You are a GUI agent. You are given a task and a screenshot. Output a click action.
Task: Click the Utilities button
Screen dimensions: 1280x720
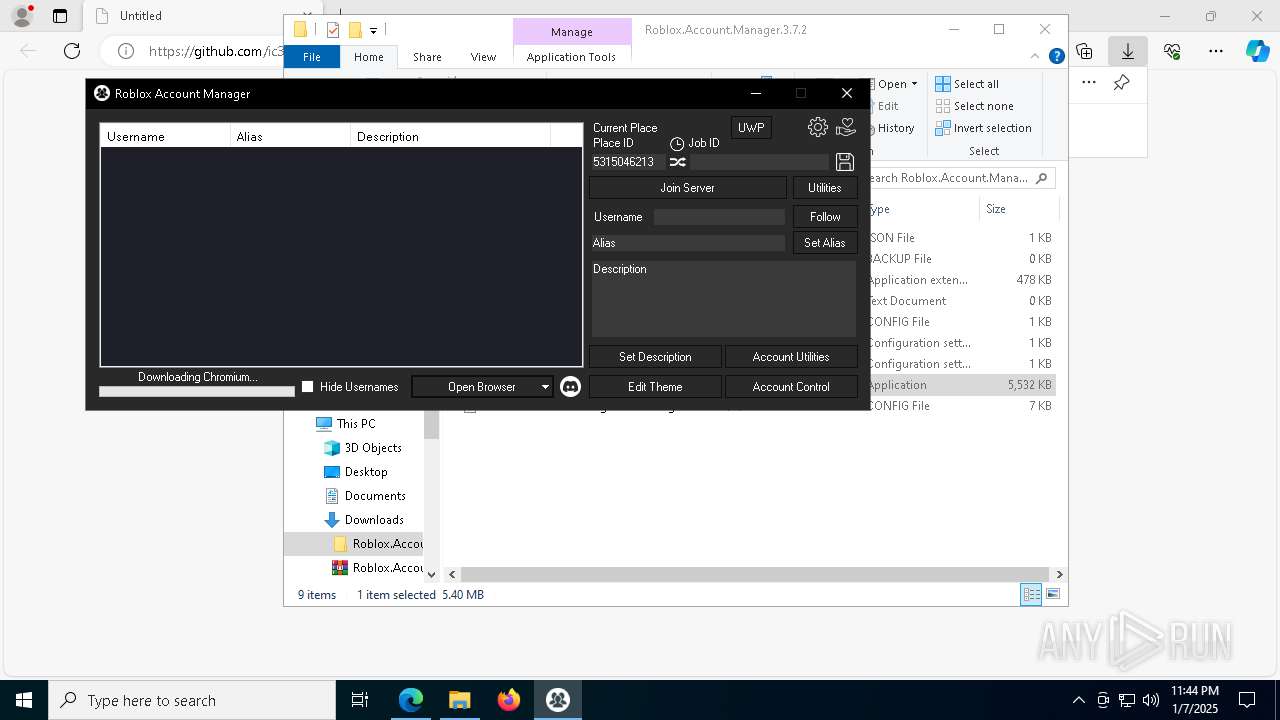(825, 188)
